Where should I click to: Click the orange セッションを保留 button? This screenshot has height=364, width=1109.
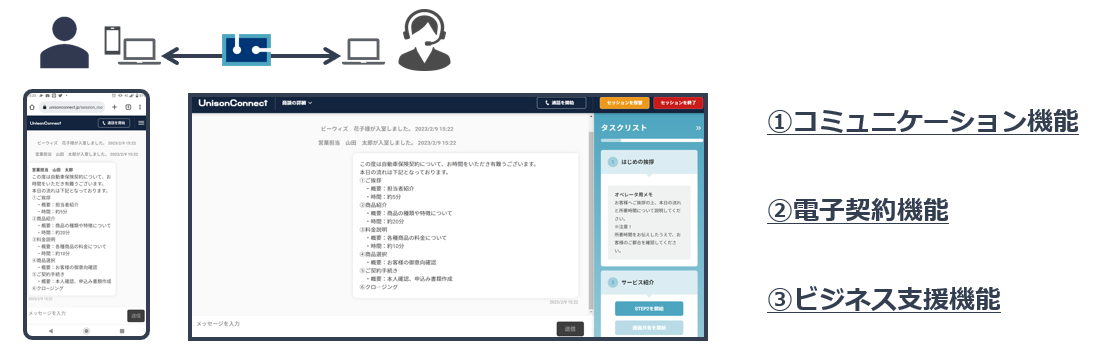[x=625, y=103]
